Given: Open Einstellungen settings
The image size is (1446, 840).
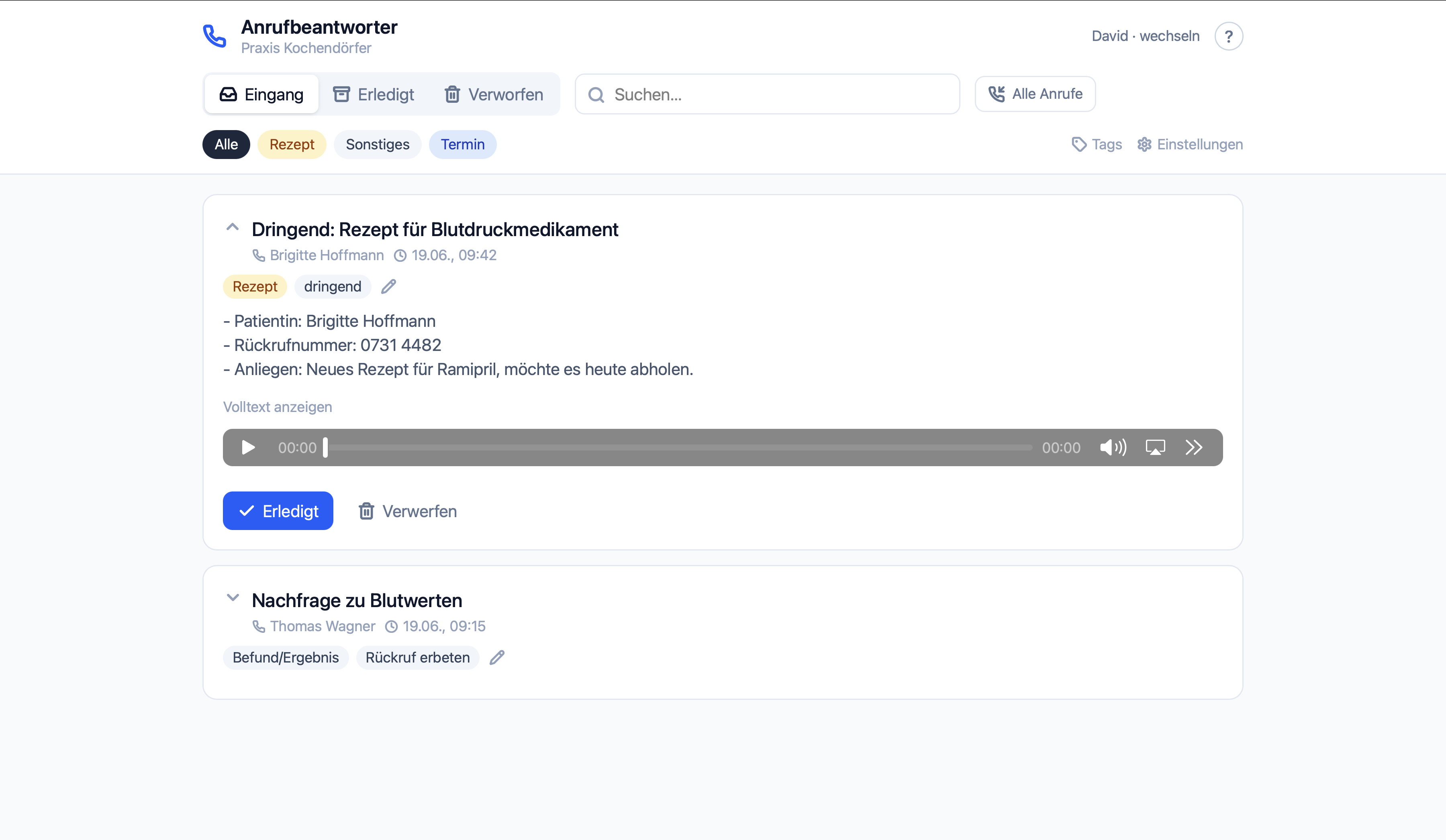Looking at the screenshot, I should (x=1190, y=145).
